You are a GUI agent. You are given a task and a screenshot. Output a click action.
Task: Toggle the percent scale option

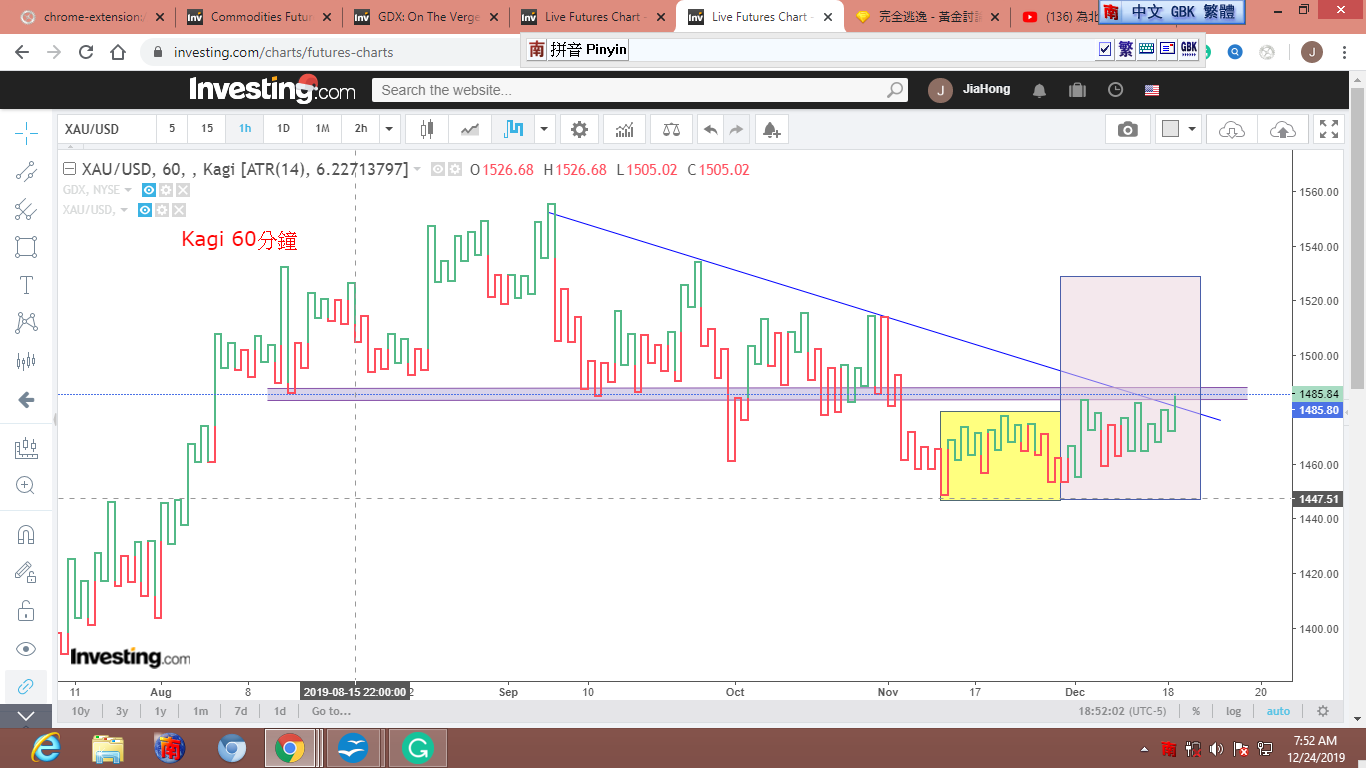pos(1196,711)
